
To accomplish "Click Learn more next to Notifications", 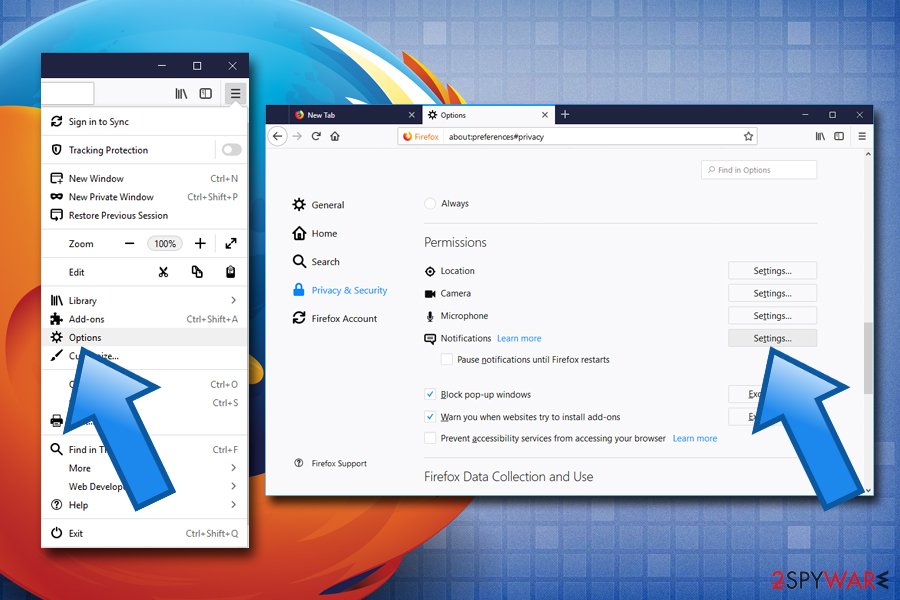I will click(x=519, y=339).
